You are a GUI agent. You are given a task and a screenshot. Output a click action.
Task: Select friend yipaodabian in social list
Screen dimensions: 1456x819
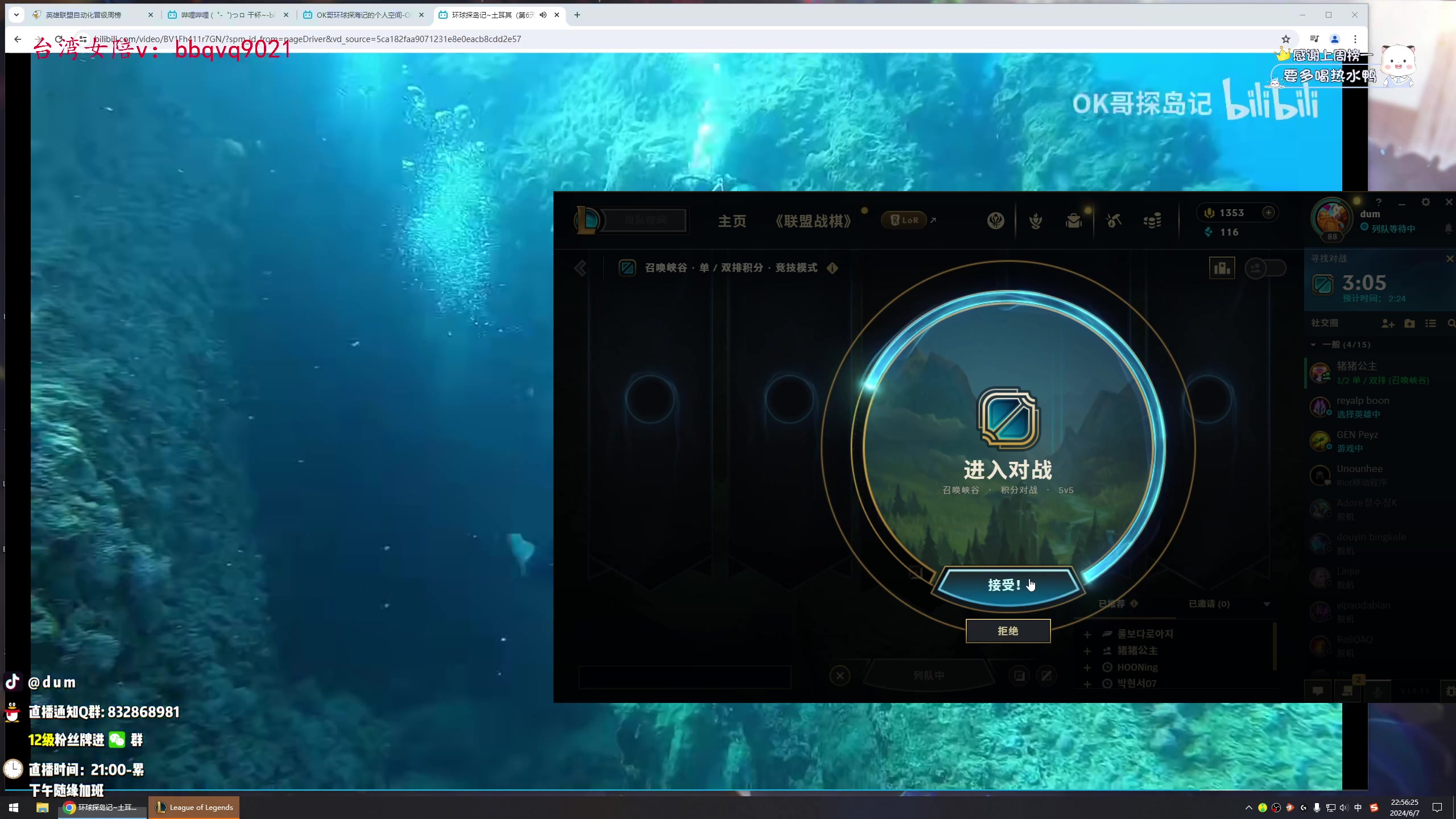click(x=1381, y=612)
